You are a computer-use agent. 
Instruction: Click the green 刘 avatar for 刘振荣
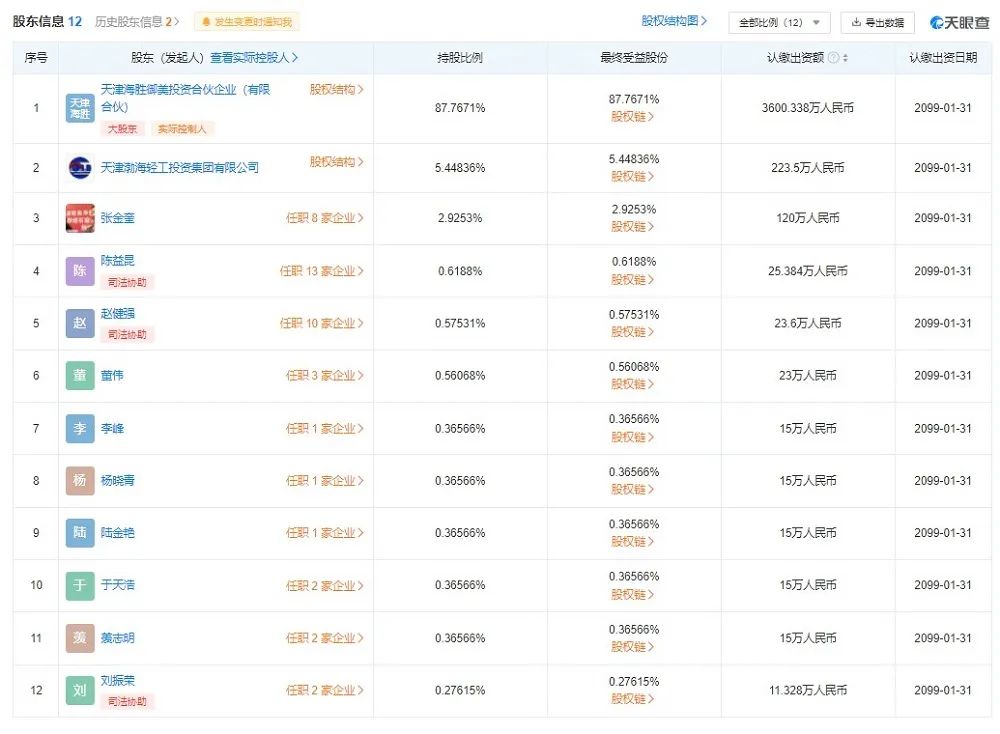(80, 691)
